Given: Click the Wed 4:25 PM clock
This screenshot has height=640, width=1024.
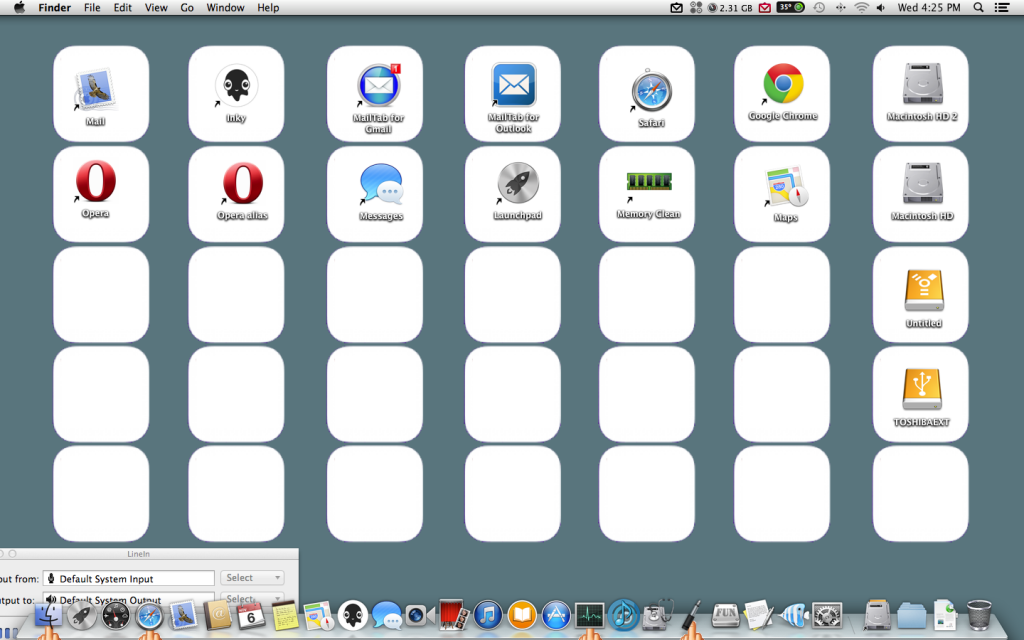Looking at the screenshot, I should point(929,8).
